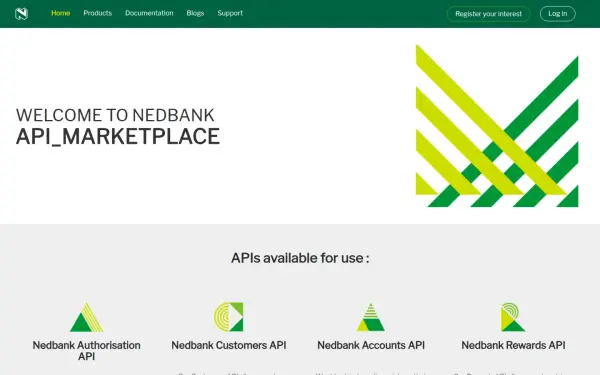Open the Nedbank Accounts API title link

pos(371,345)
